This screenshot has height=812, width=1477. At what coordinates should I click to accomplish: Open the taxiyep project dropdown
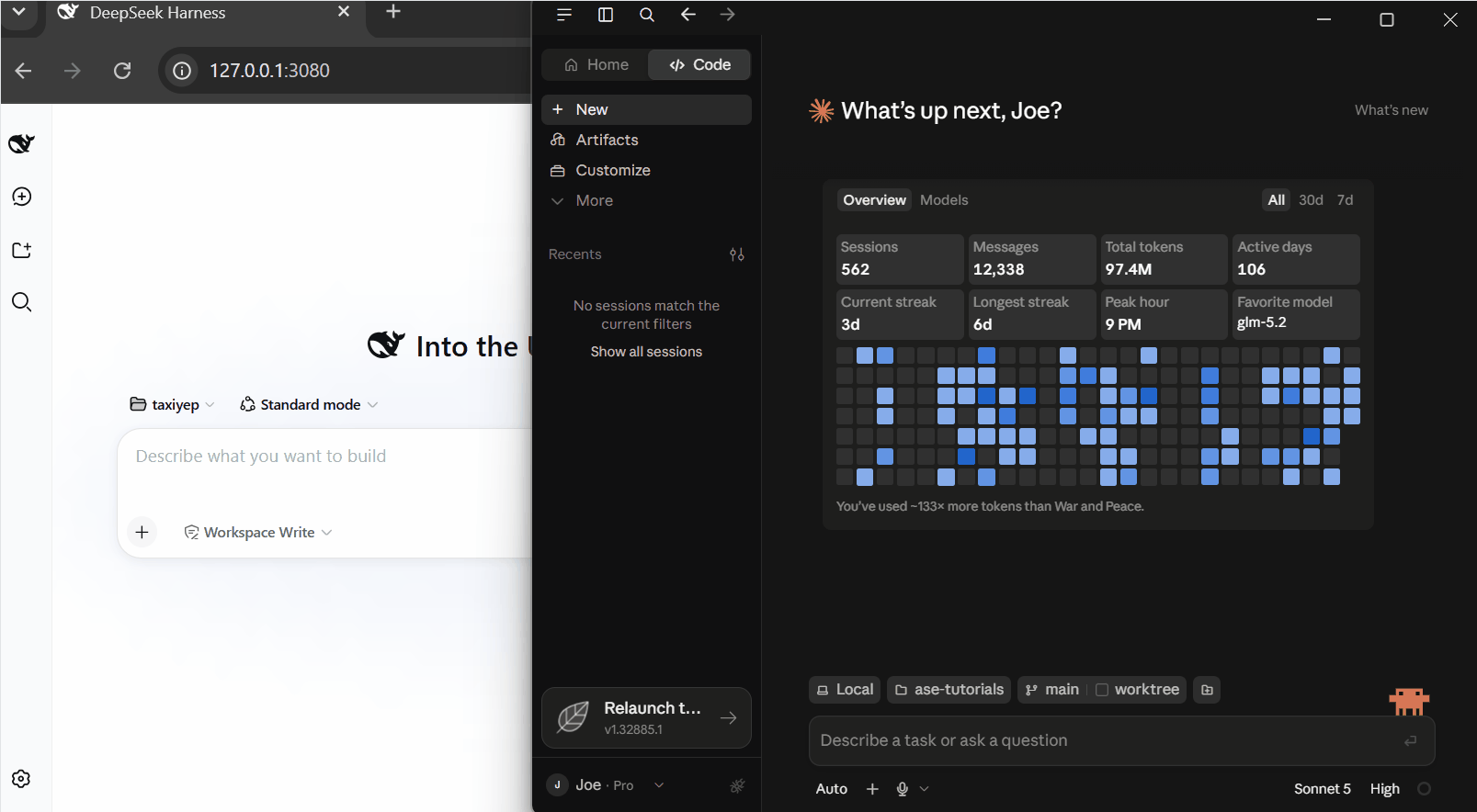(x=173, y=404)
